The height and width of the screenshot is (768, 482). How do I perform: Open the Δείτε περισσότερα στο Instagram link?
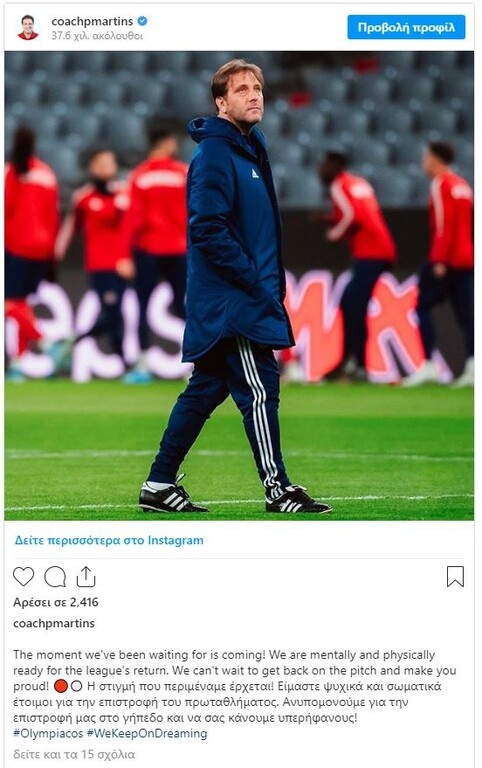point(109,540)
